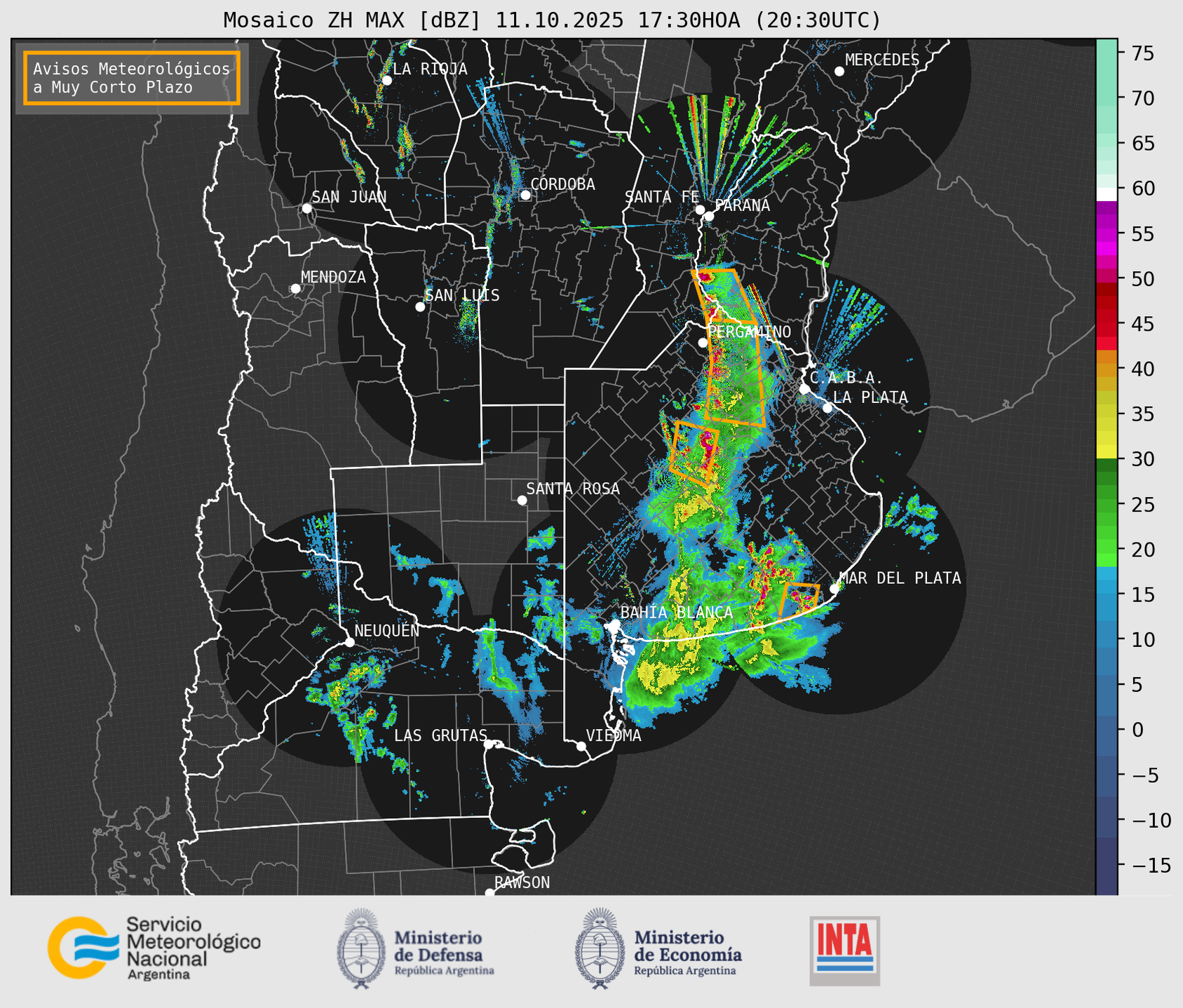Click the white 60 dBZ band on colorbar

[1107, 194]
